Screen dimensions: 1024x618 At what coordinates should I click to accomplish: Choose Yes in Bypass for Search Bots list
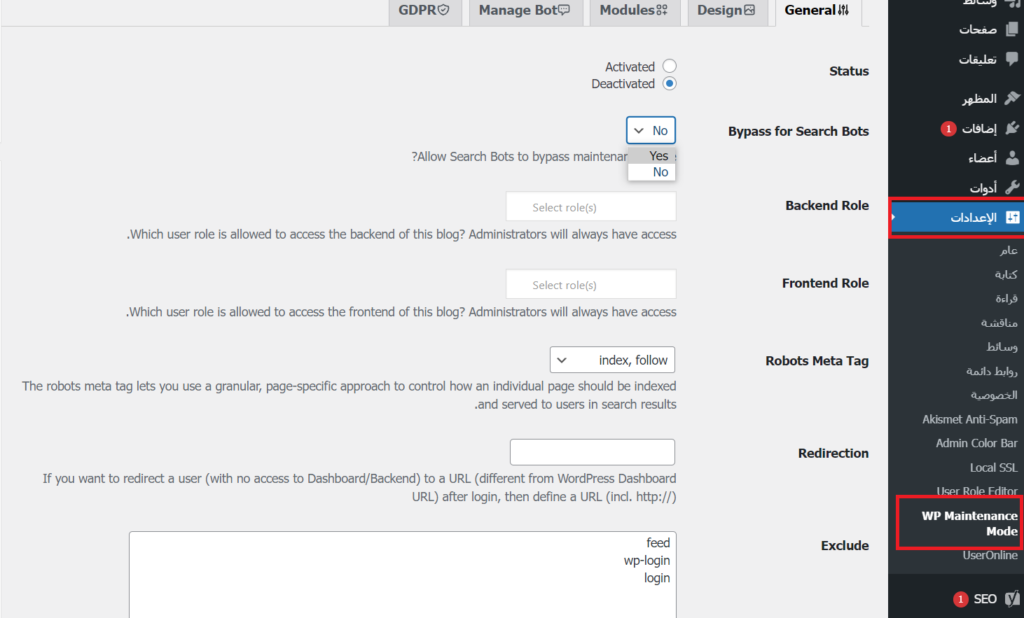[658, 156]
